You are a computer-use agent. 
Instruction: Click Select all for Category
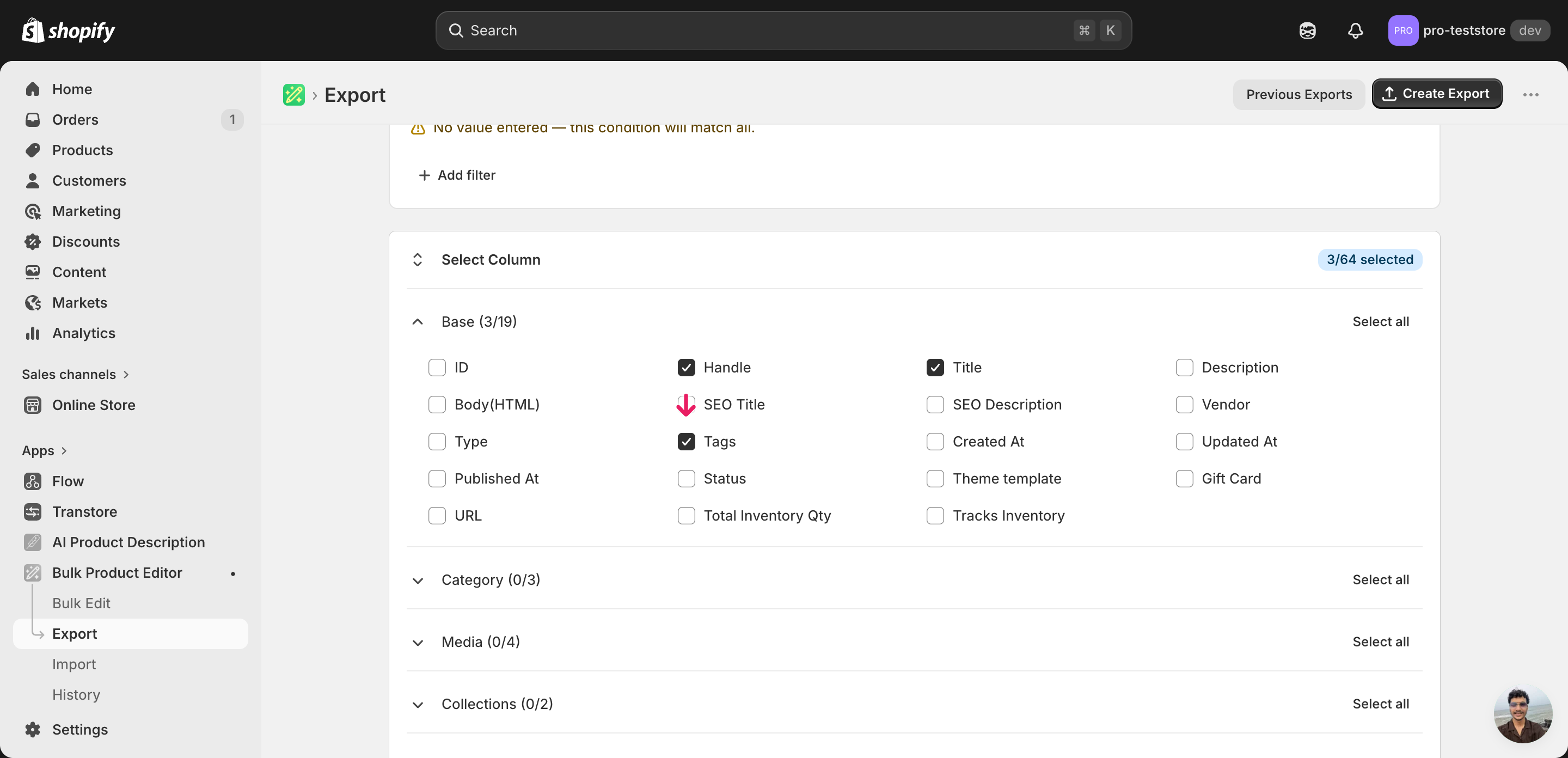[1380, 579]
